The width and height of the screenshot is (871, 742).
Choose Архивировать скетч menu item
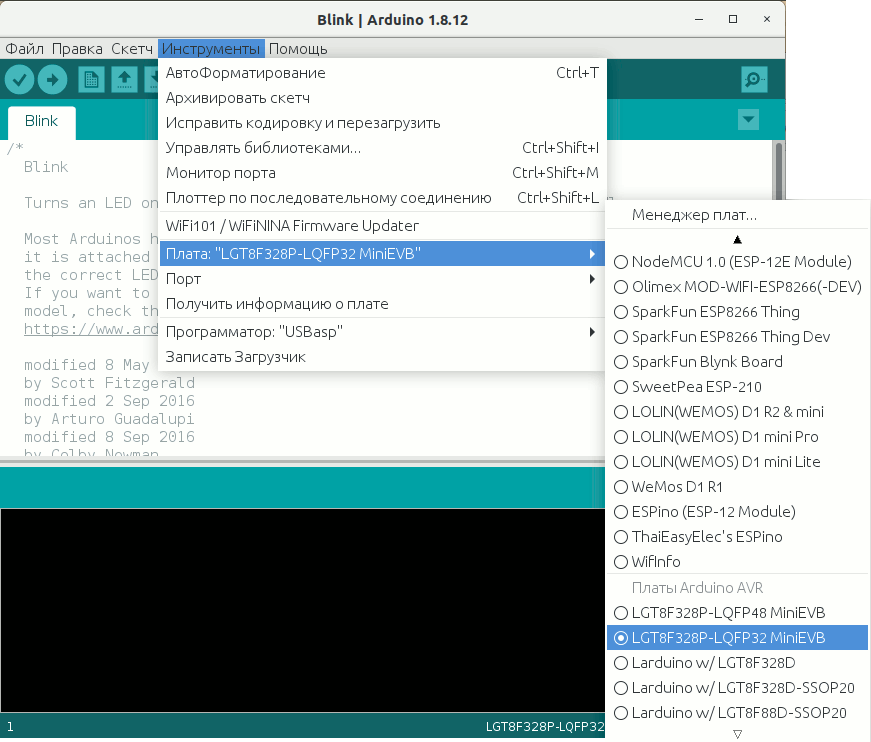coord(382,98)
